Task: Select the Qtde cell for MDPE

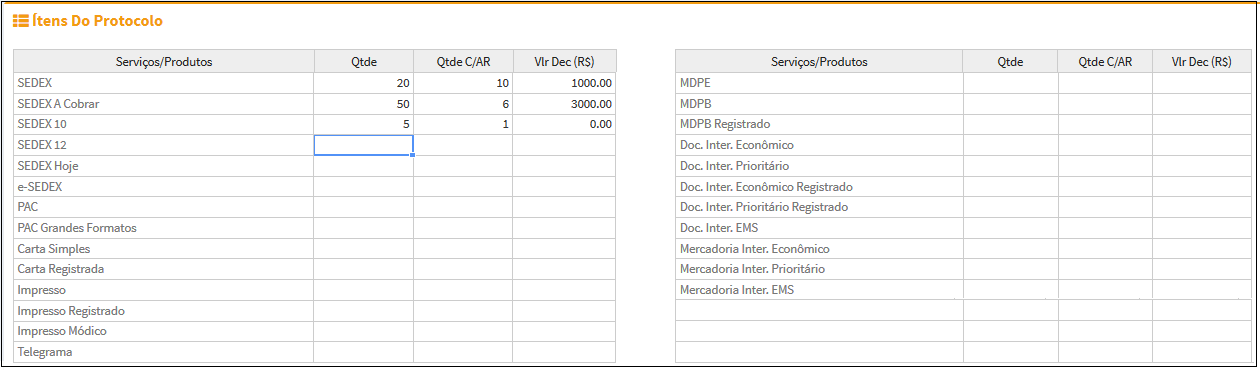Action: tap(1010, 83)
